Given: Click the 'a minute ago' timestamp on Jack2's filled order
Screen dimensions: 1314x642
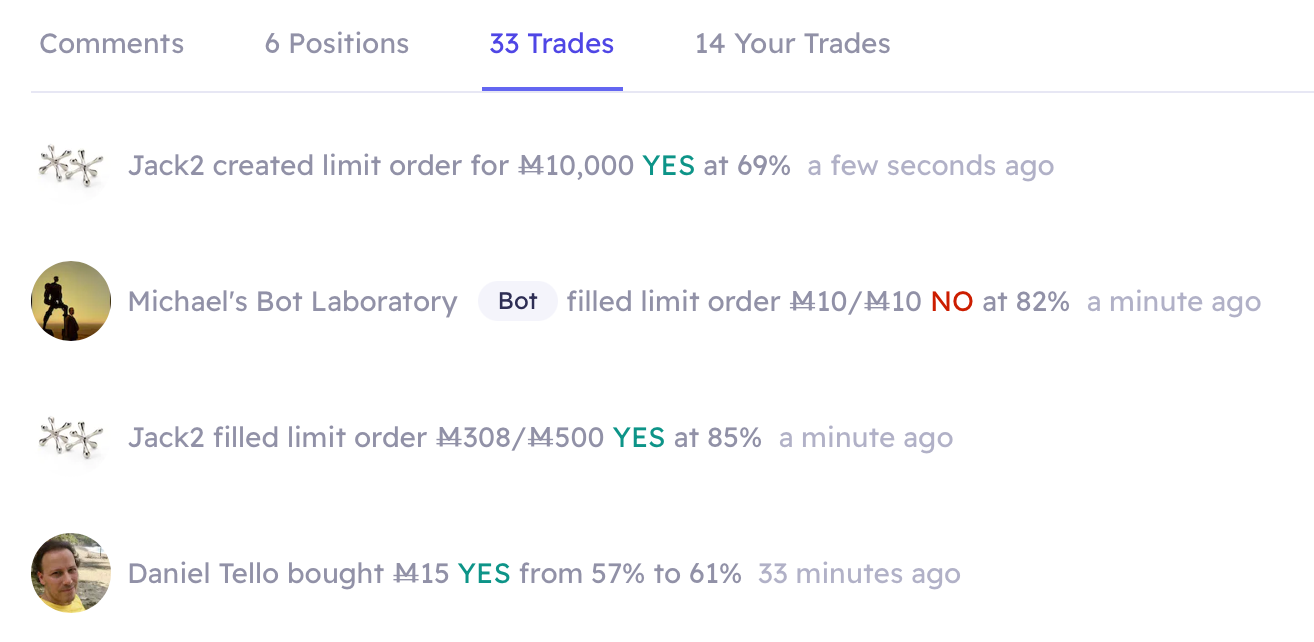Looking at the screenshot, I should (x=866, y=438).
